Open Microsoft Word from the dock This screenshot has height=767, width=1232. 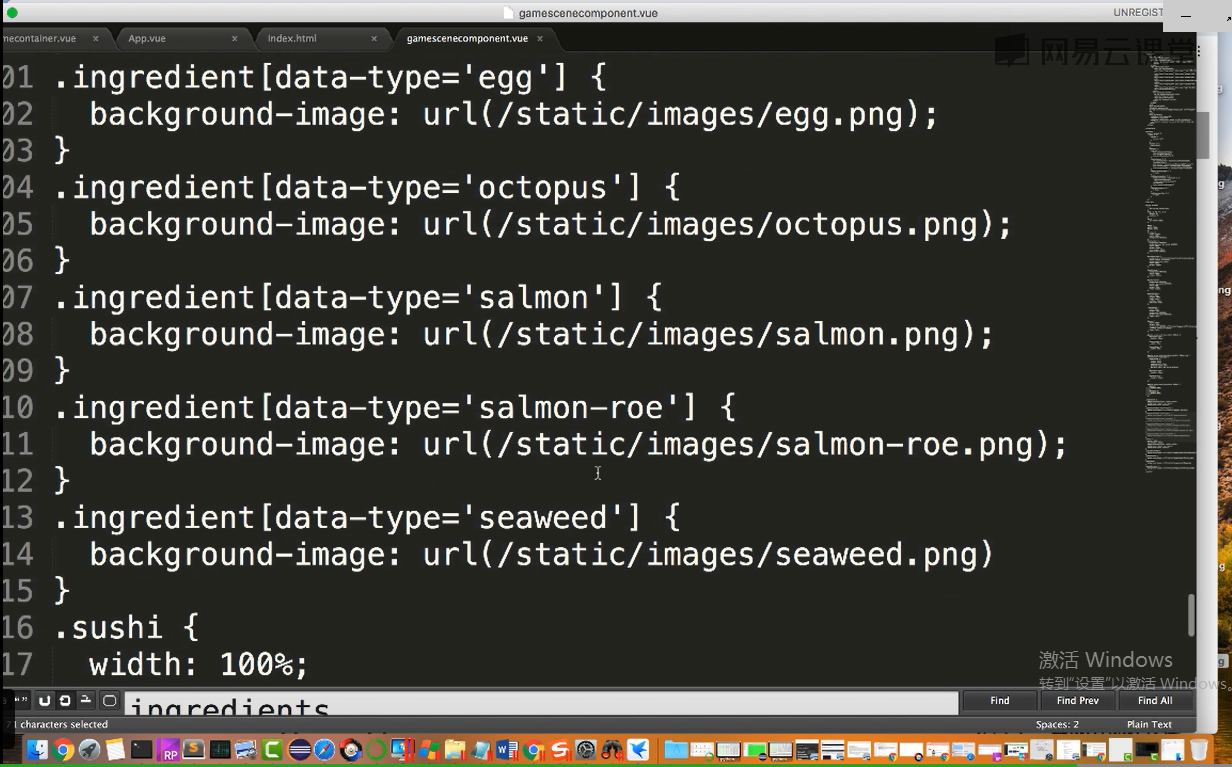pos(506,750)
